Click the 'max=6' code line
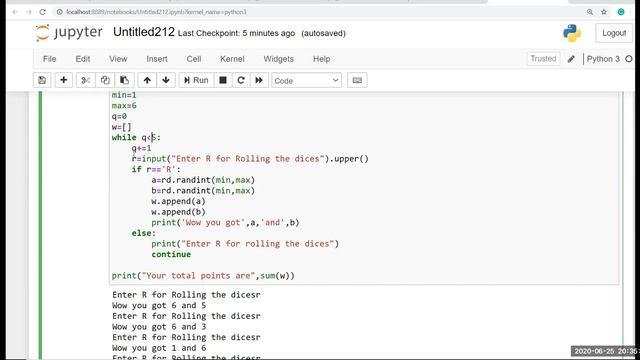640x360 pixels. pyautogui.click(x=124, y=106)
